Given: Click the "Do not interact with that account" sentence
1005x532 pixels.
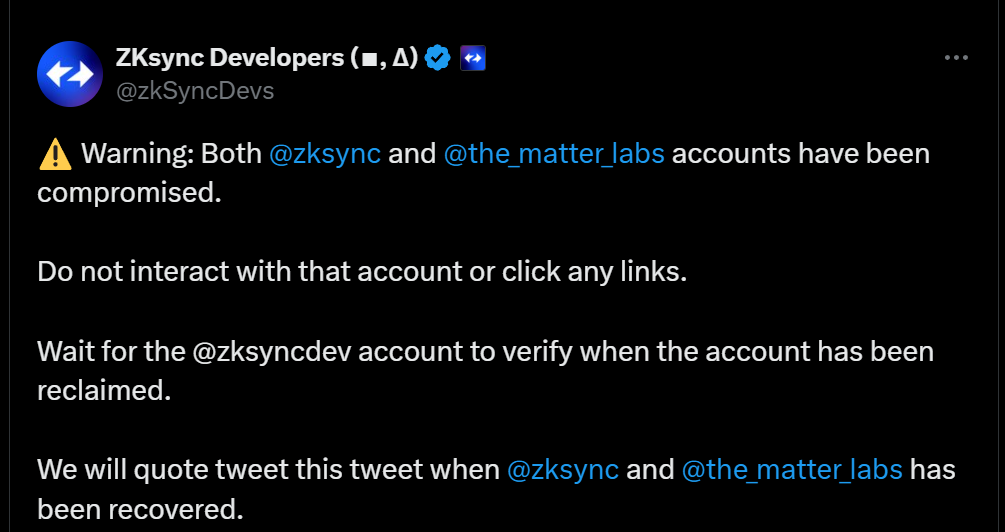Looking at the screenshot, I should pos(362,272).
